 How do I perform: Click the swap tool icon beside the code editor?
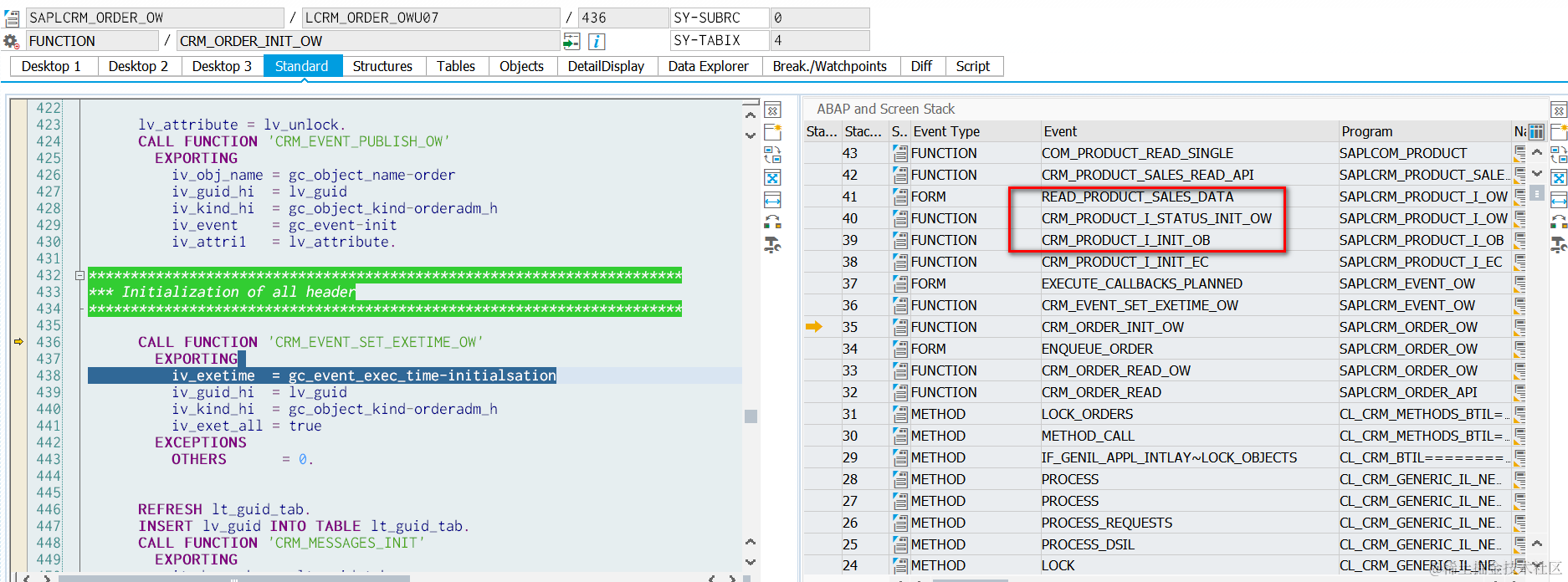click(773, 155)
